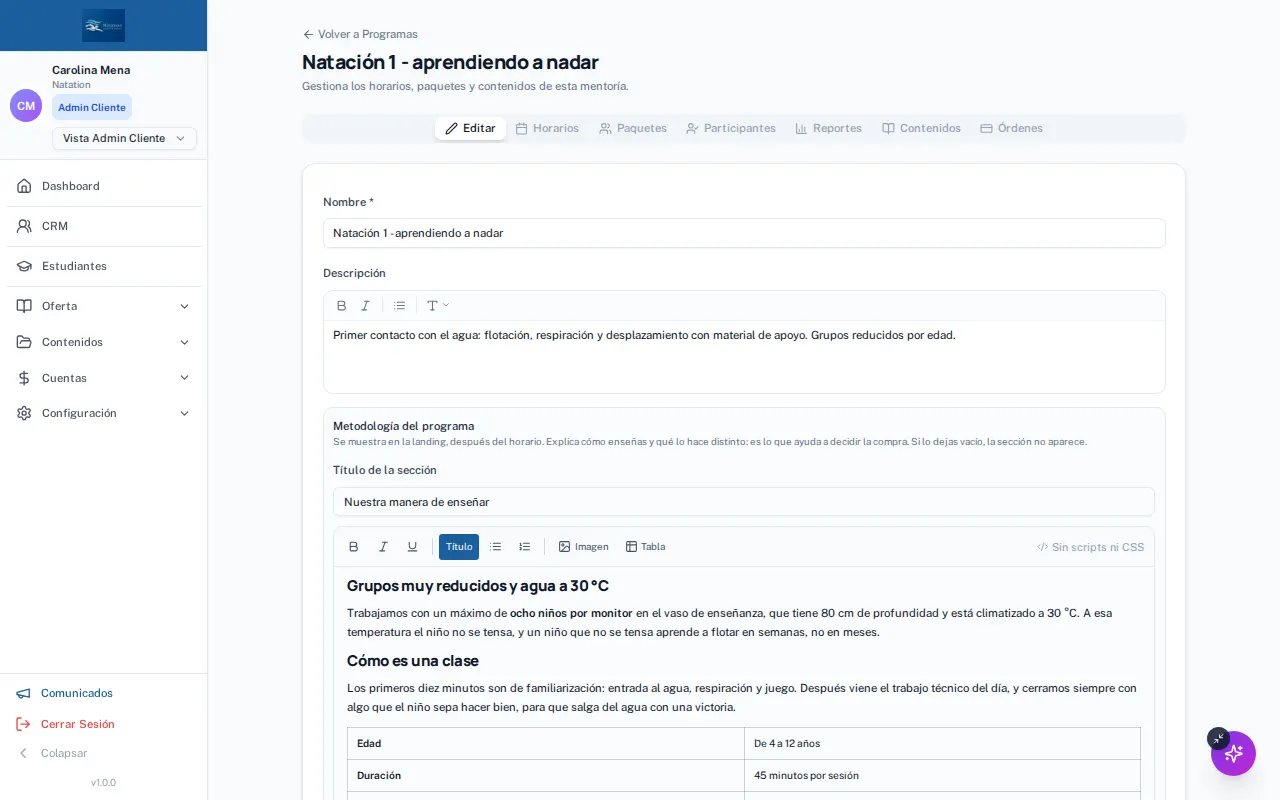
Task: Switch to the Paquetes tab
Action: coord(633,128)
